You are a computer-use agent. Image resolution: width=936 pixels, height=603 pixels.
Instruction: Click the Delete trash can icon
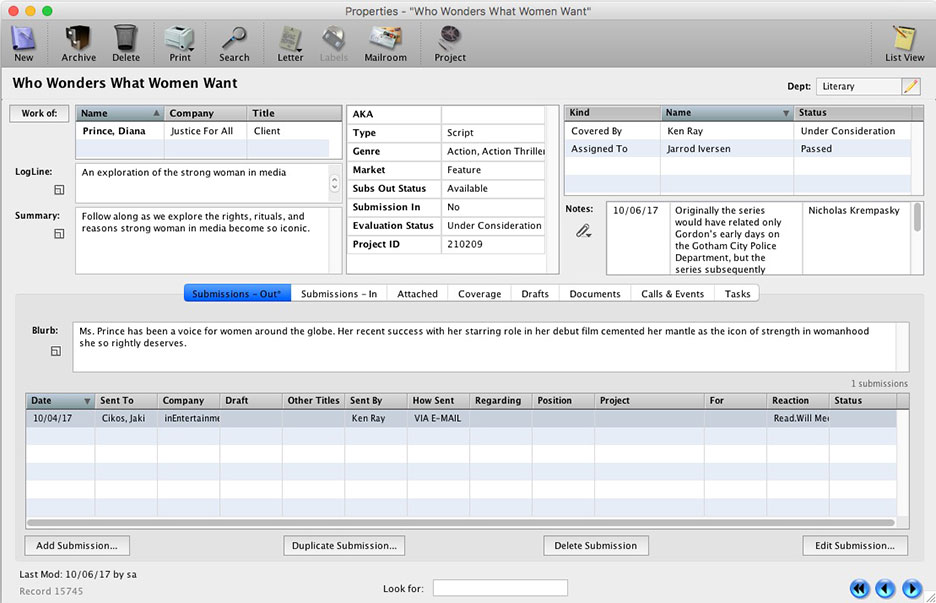coord(125,44)
